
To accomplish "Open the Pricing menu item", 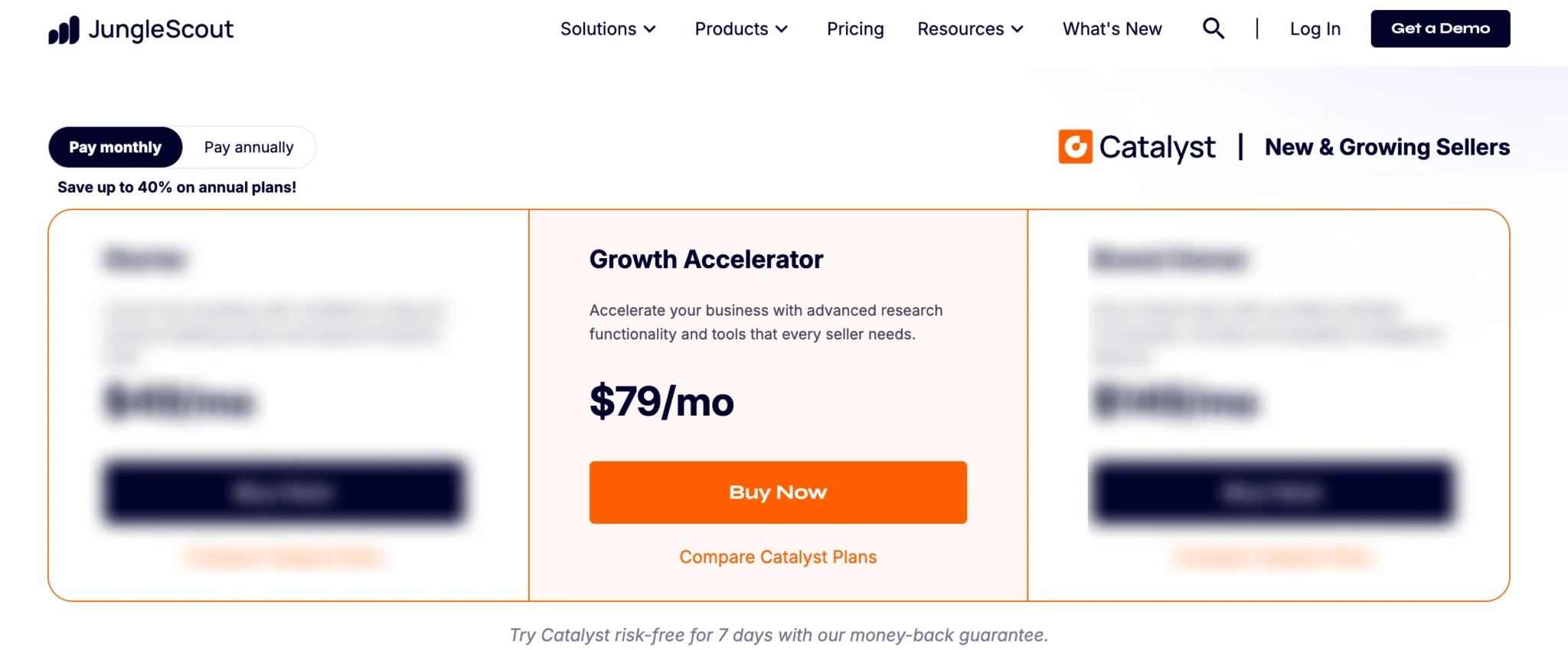I will (x=854, y=28).
